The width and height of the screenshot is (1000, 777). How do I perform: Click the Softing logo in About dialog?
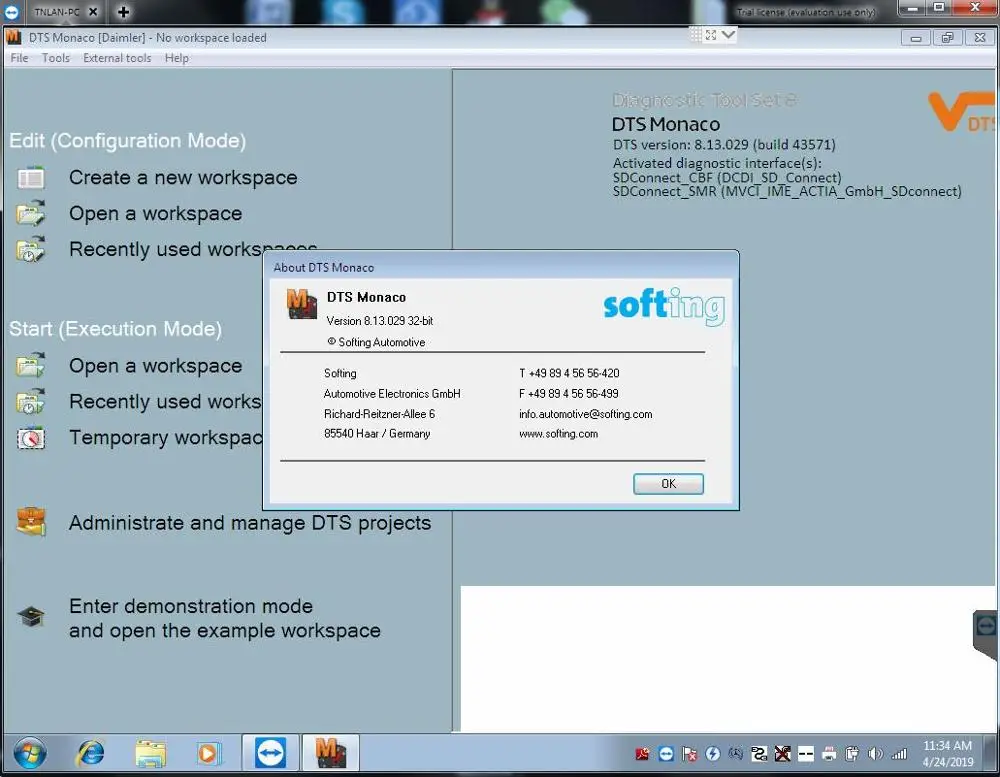[x=664, y=306]
